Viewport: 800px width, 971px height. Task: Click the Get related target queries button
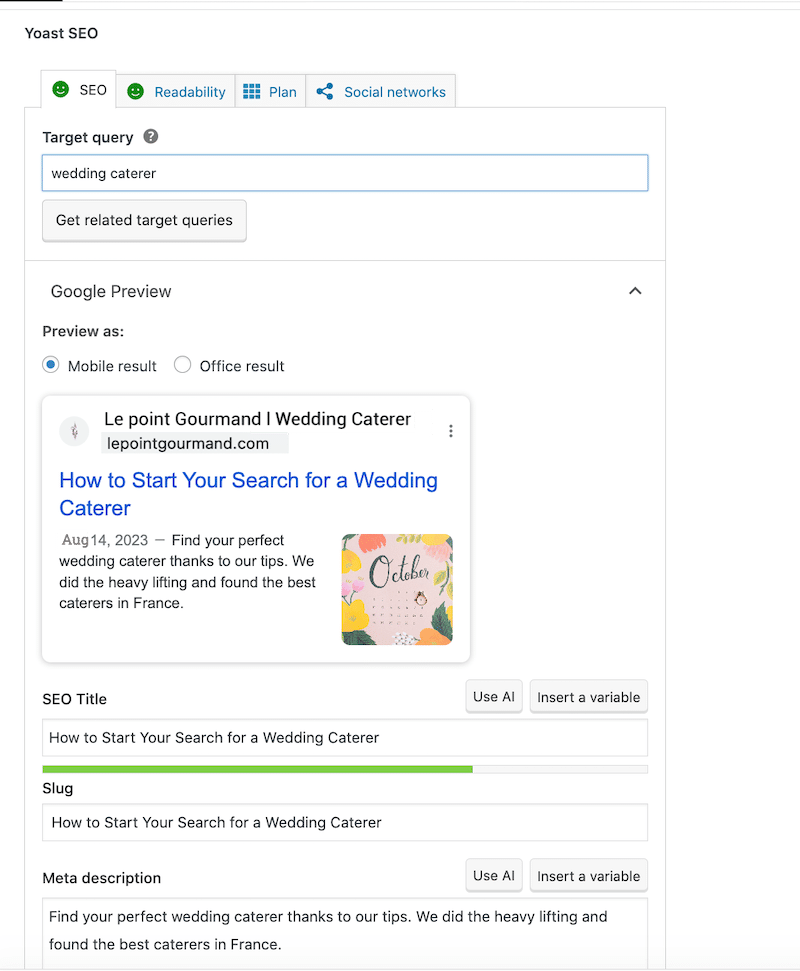144,220
